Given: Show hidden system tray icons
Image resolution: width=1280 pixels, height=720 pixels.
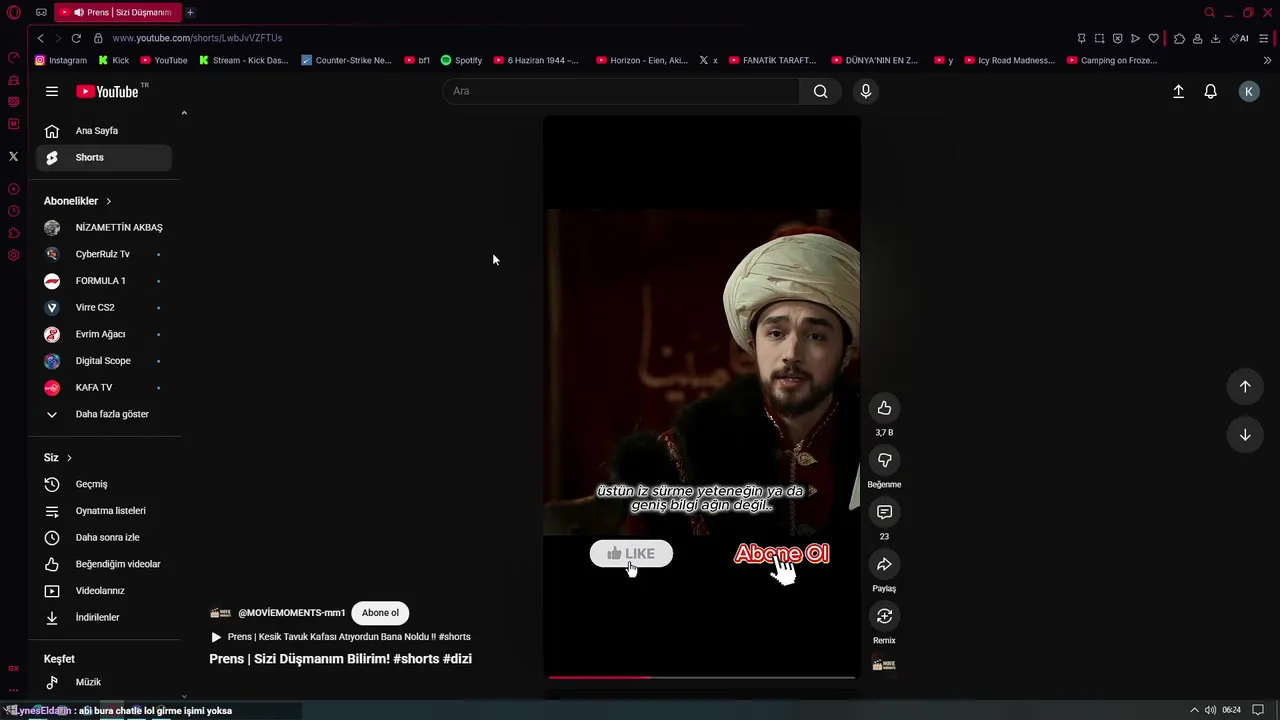Looking at the screenshot, I should [1193, 710].
